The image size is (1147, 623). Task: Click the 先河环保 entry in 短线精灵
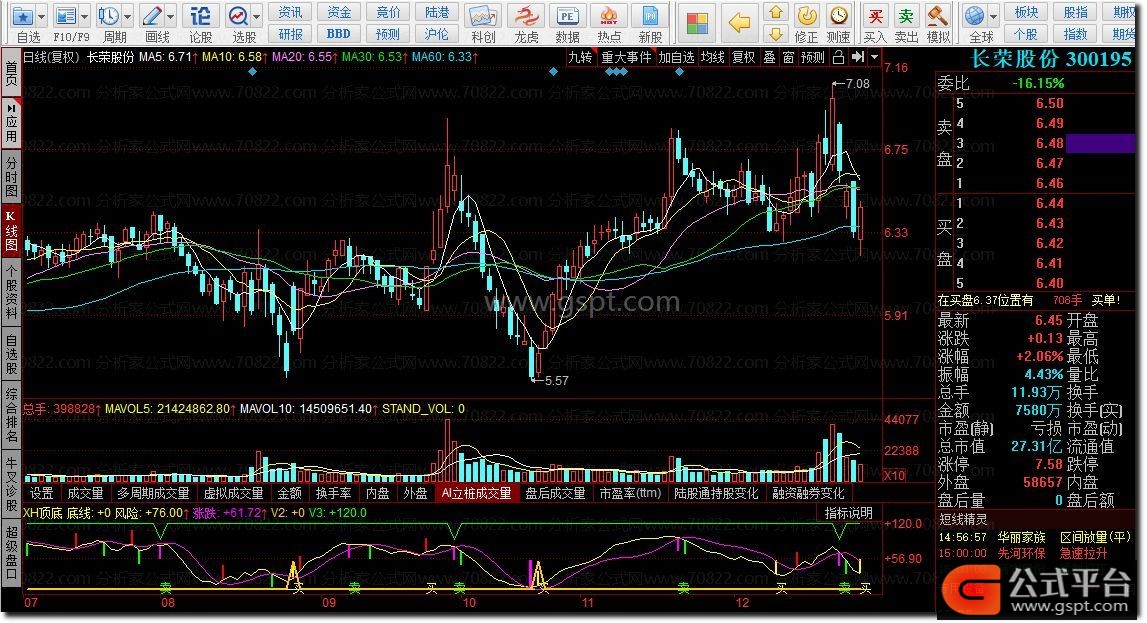click(x=1021, y=554)
